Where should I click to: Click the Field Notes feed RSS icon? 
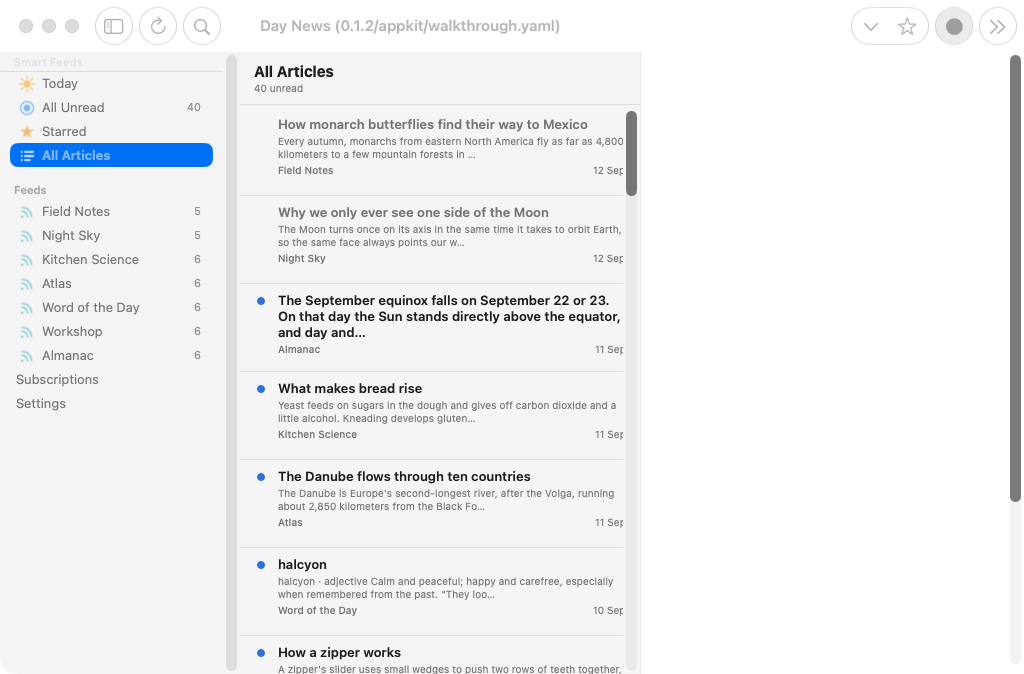point(27,212)
